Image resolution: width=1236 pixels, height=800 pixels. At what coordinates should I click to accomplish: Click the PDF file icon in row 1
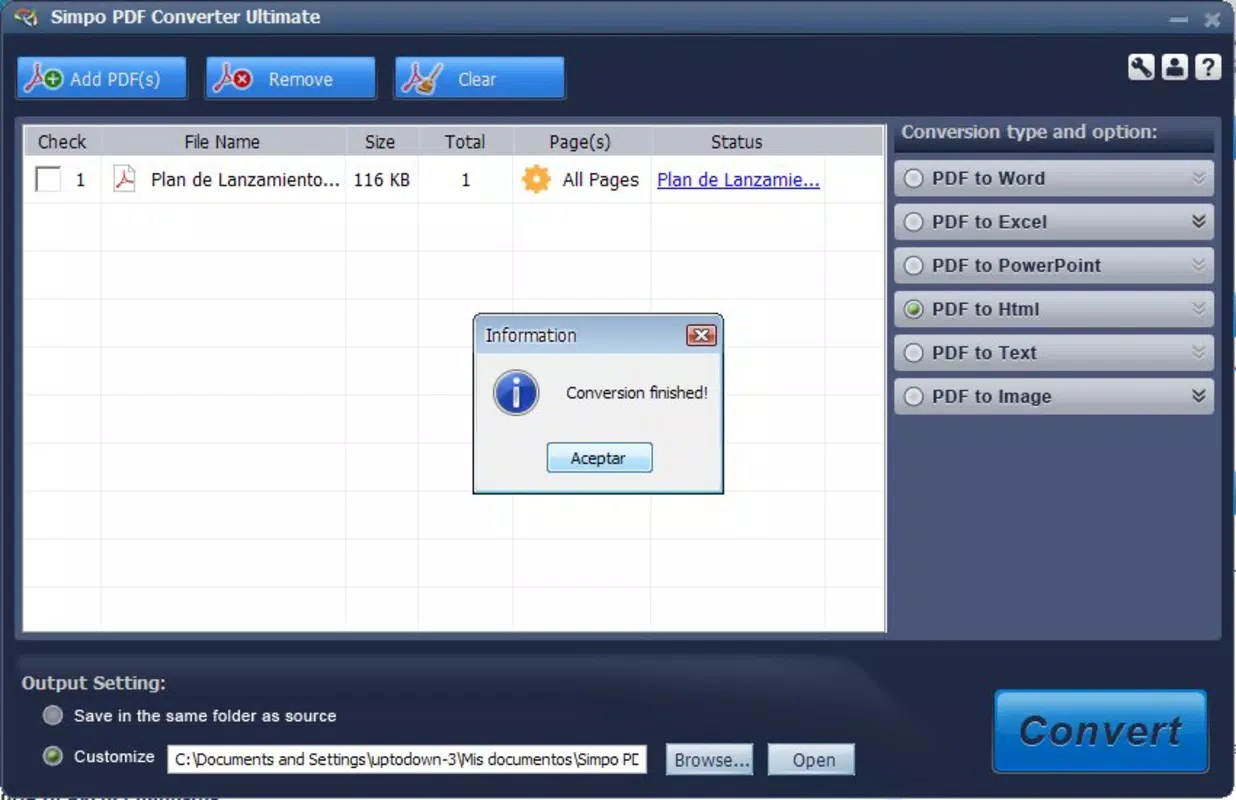[124, 179]
